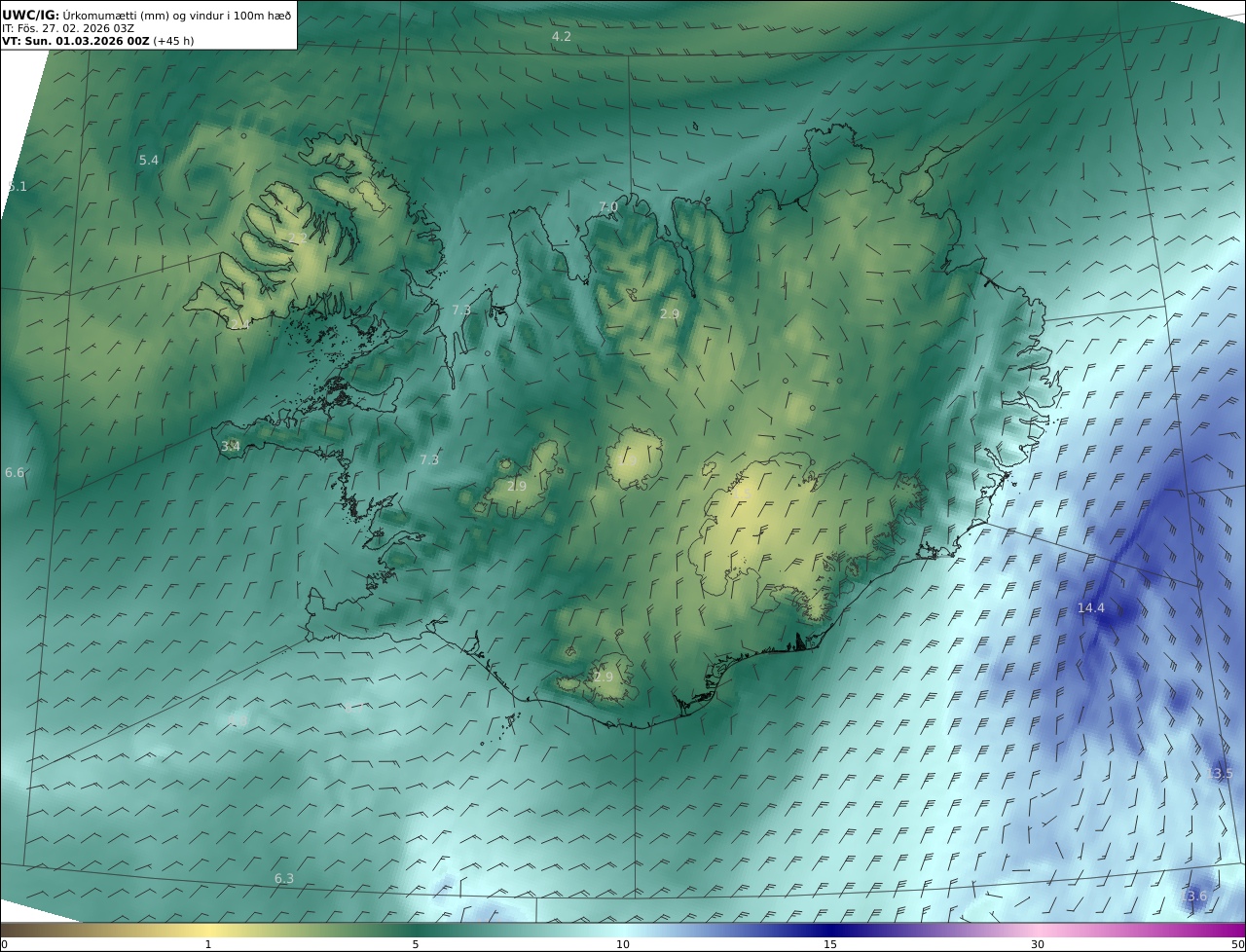Select the 6.6 value at the left edge
Image resolution: width=1246 pixels, height=952 pixels.
(x=15, y=473)
